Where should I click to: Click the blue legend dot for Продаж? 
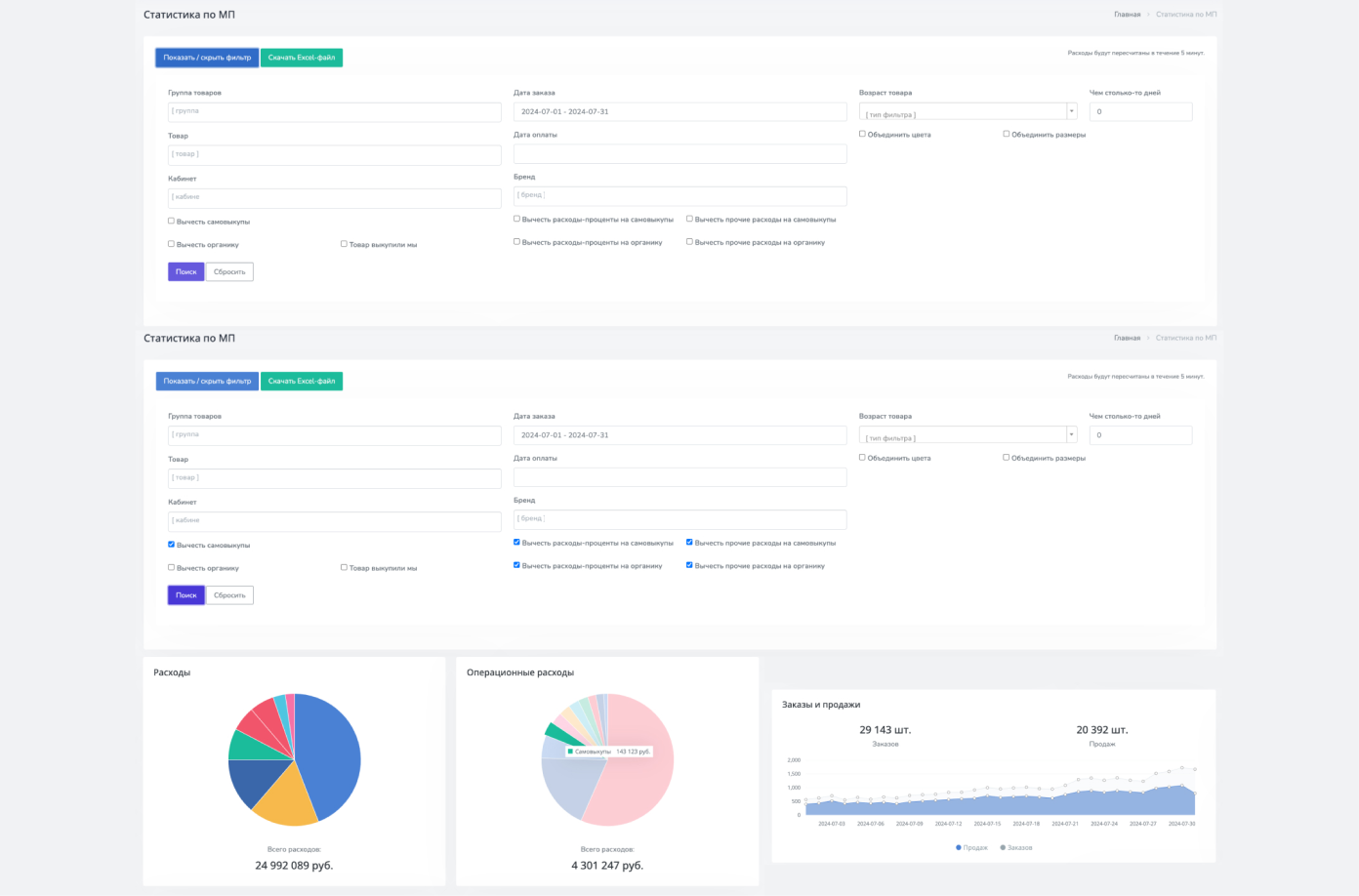point(959,847)
